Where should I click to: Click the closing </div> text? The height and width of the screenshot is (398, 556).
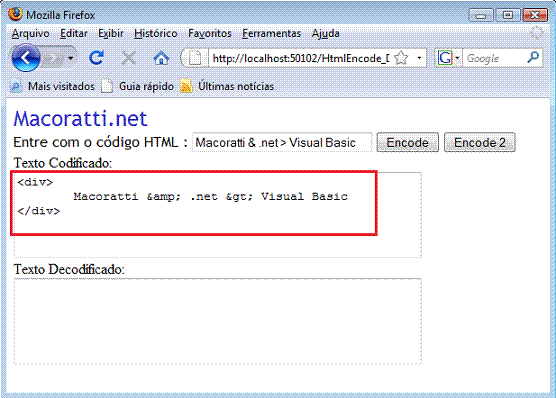pyautogui.click(x=39, y=211)
